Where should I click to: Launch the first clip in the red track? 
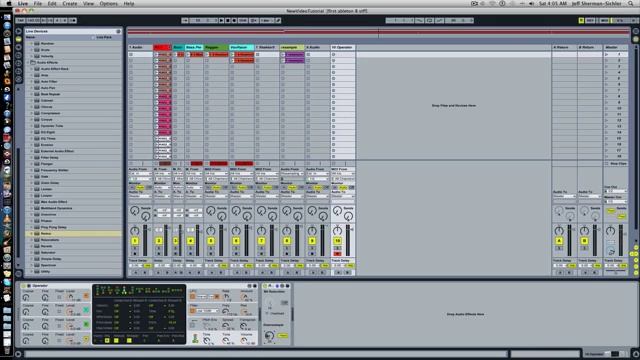point(156,54)
